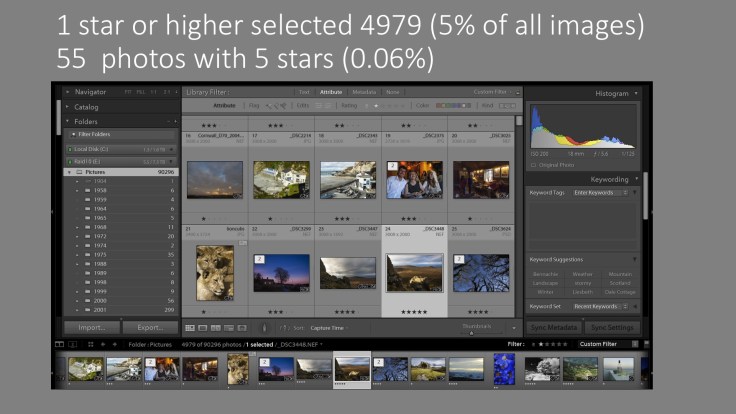Set Navigator zoom to FILL
736x414 pixels.
[x=140, y=92]
